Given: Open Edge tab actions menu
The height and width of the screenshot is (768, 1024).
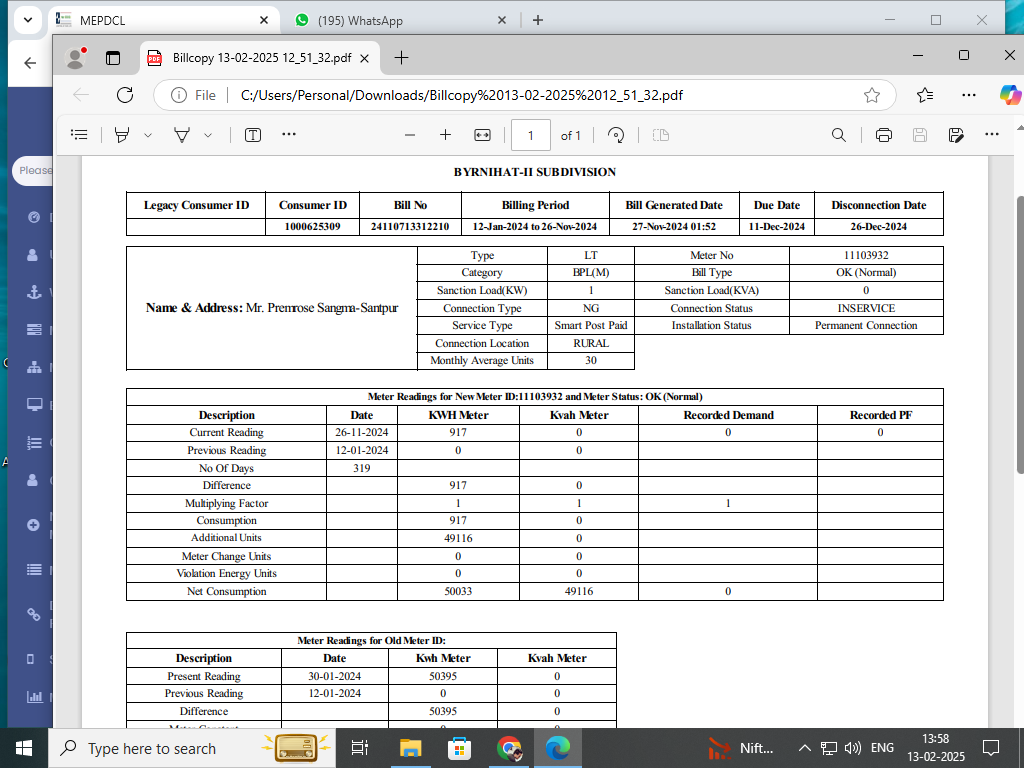Looking at the screenshot, I should (x=113, y=58).
